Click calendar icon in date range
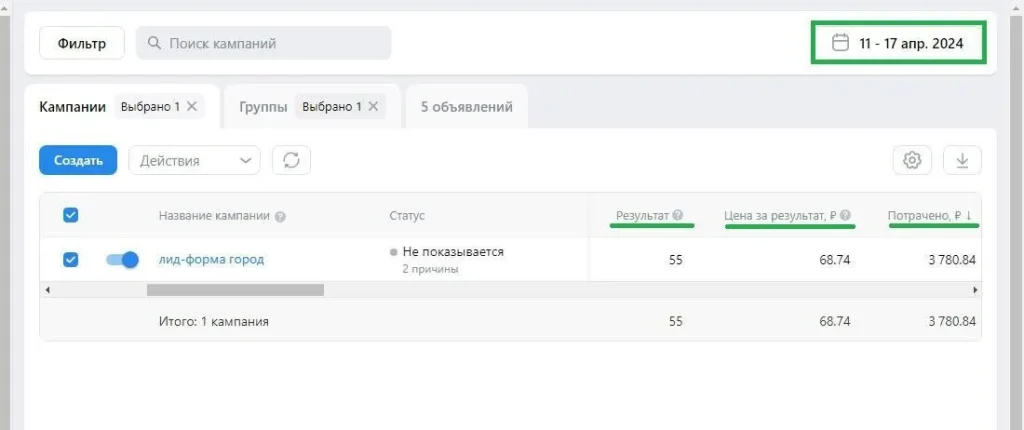Image resolution: width=1024 pixels, height=430 pixels. pos(841,43)
